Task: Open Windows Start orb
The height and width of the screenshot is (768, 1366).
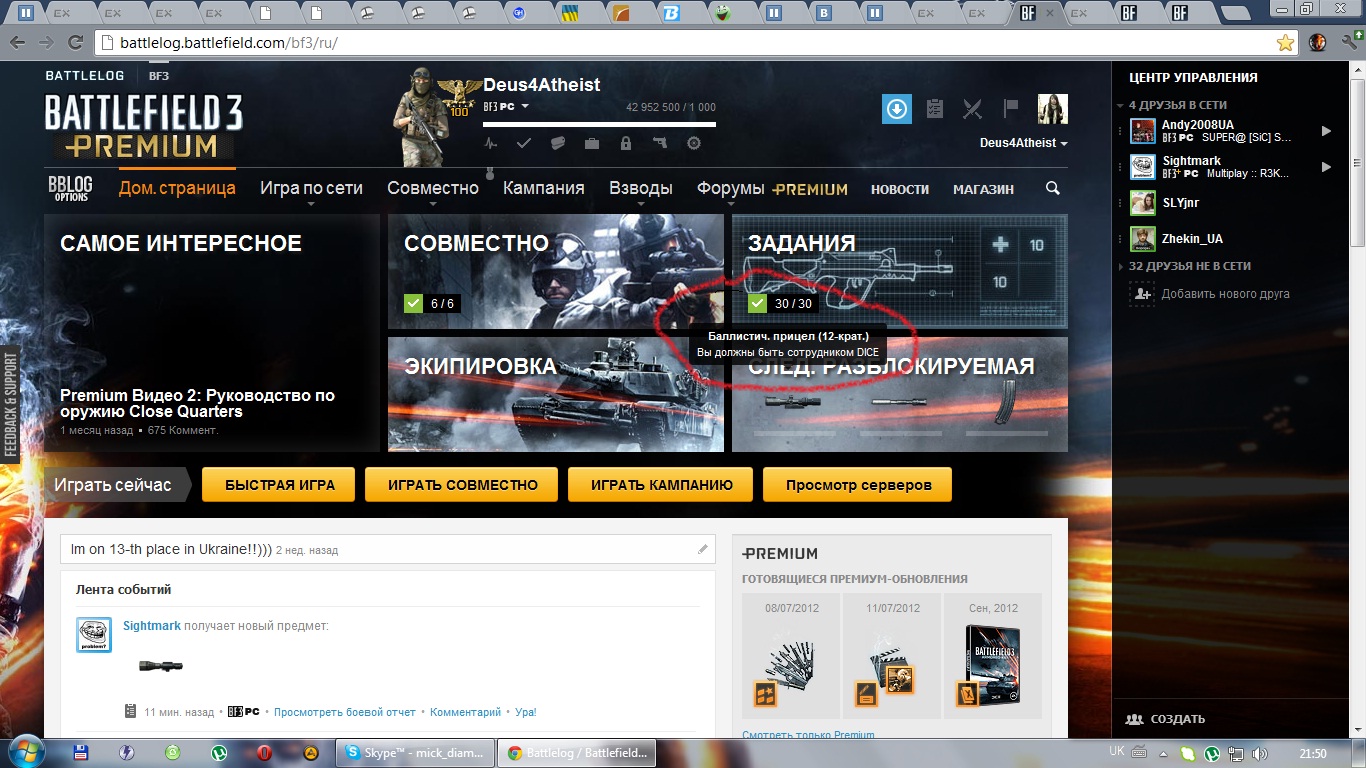Action: click(25, 752)
